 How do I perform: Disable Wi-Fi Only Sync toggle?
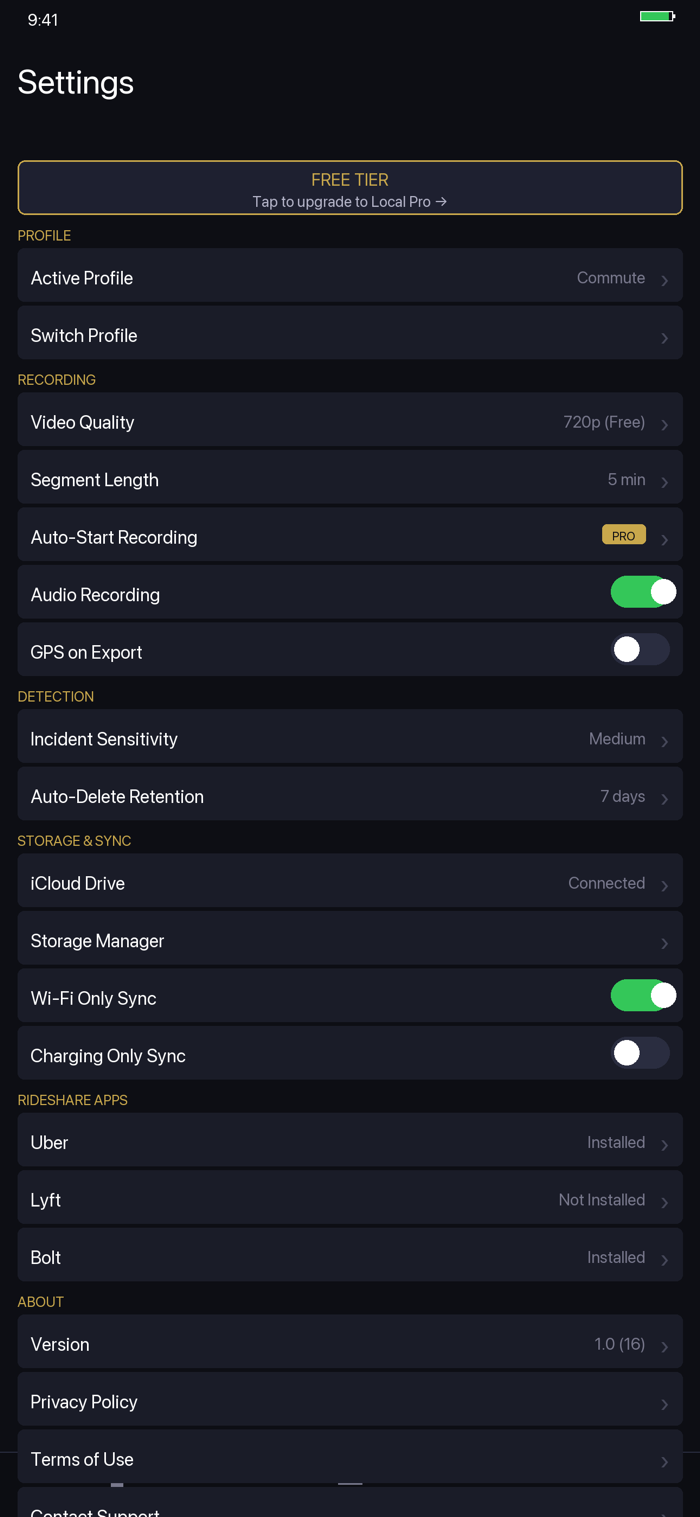[x=641, y=996]
